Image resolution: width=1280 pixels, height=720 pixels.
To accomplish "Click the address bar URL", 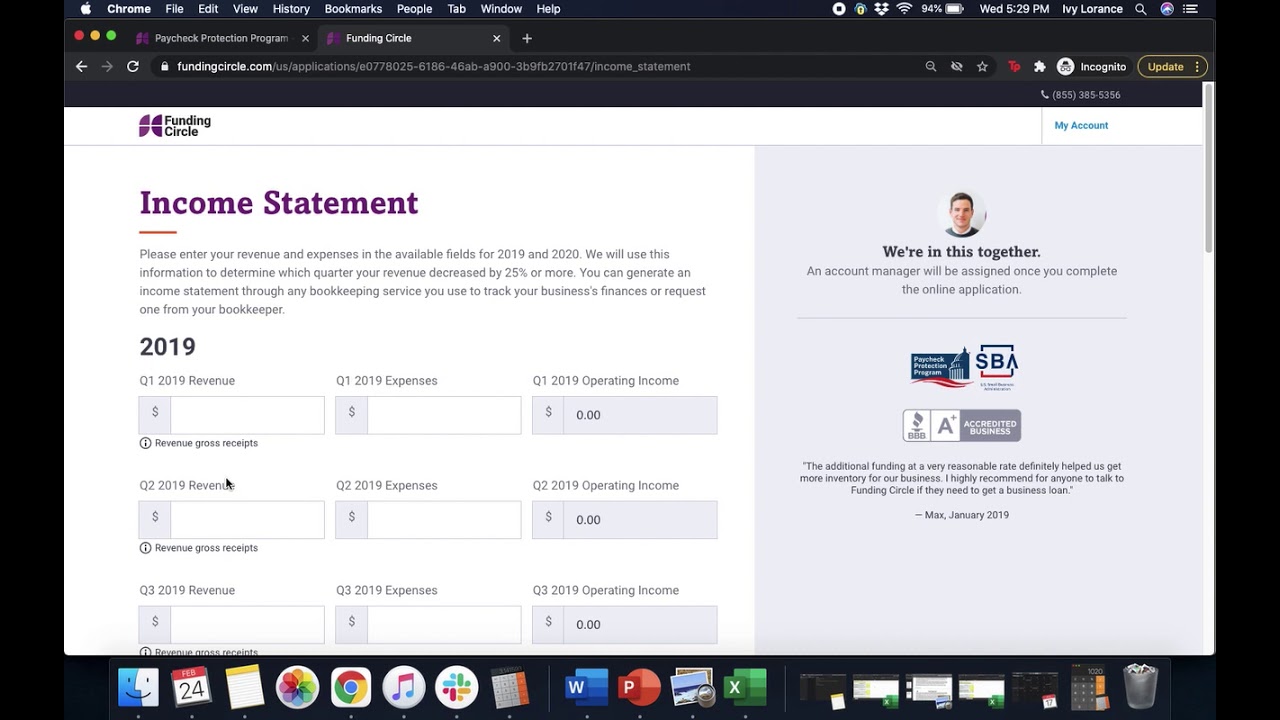I will pos(433,67).
